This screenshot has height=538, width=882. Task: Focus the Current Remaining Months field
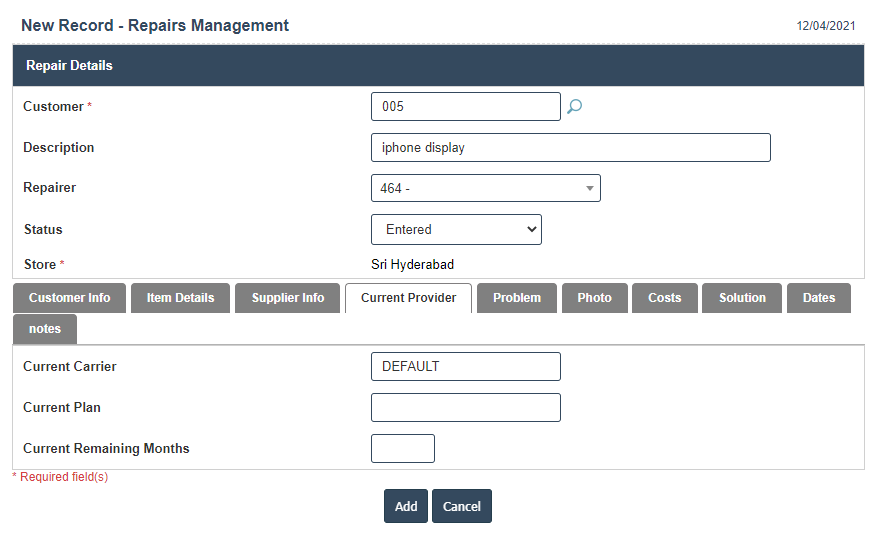coord(402,449)
